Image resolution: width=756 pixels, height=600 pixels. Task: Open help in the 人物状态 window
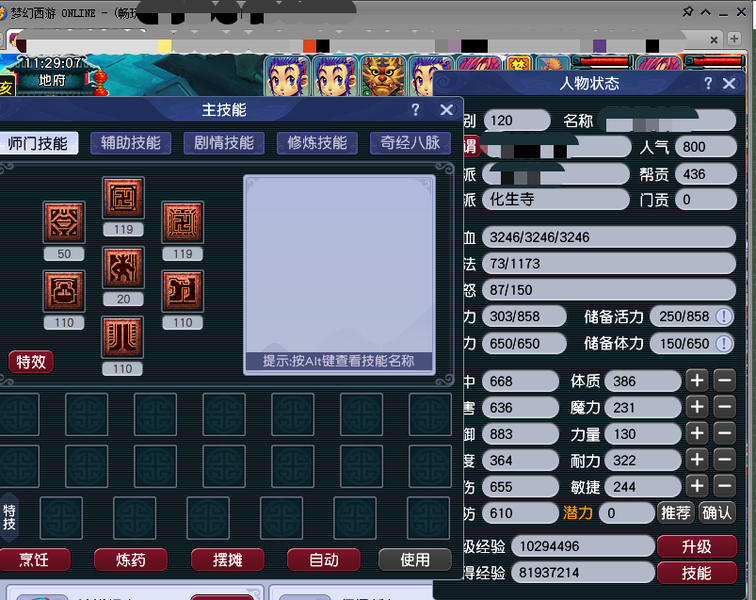[x=707, y=84]
